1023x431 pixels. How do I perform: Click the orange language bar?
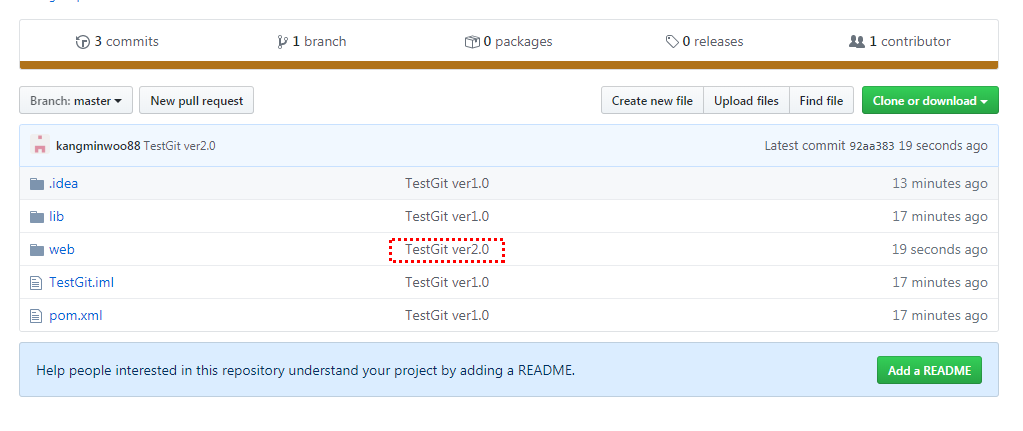point(509,65)
